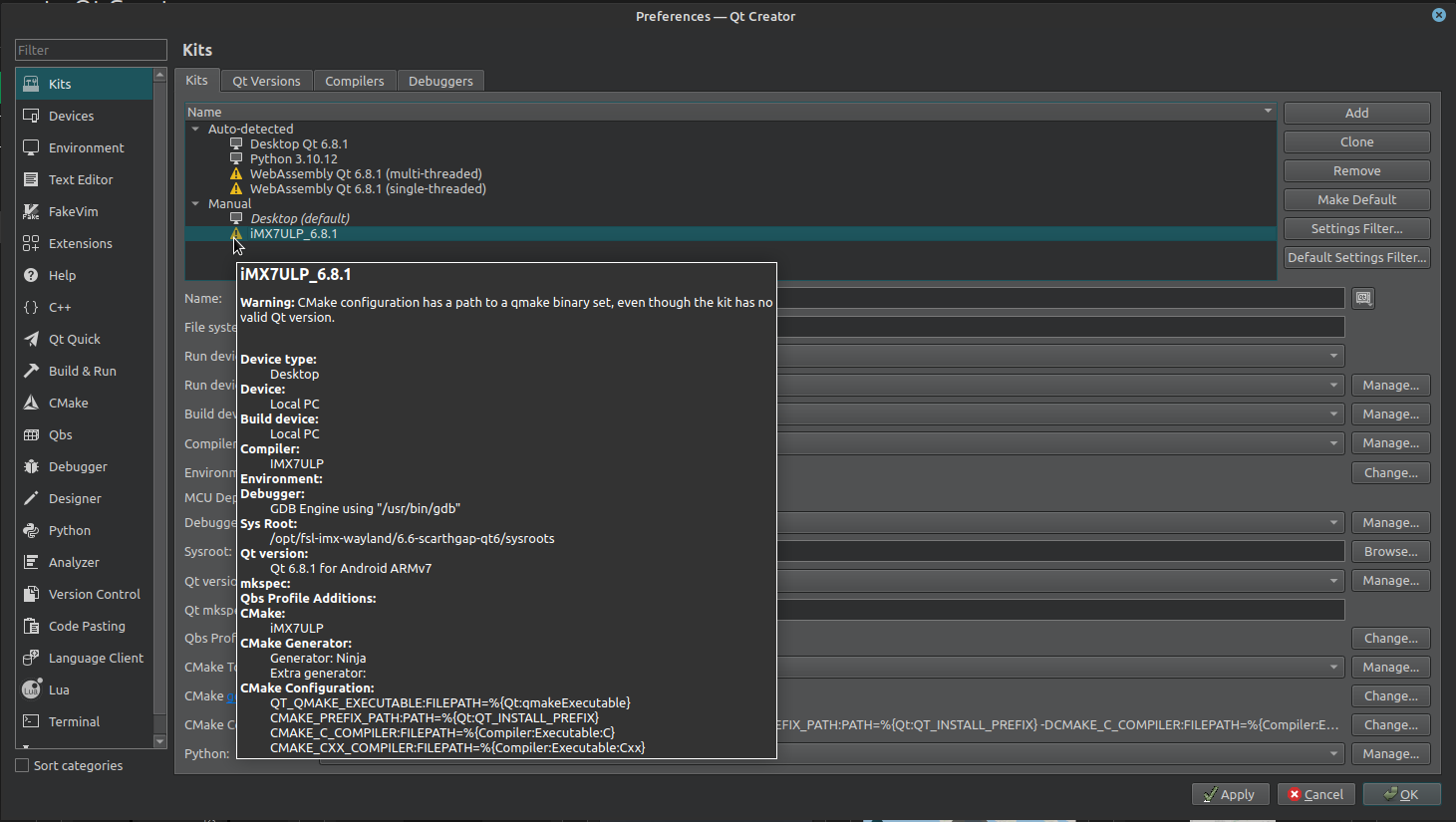
Task: Enable the Sort categories checkbox
Action: pyautogui.click(x=22, y=765)
